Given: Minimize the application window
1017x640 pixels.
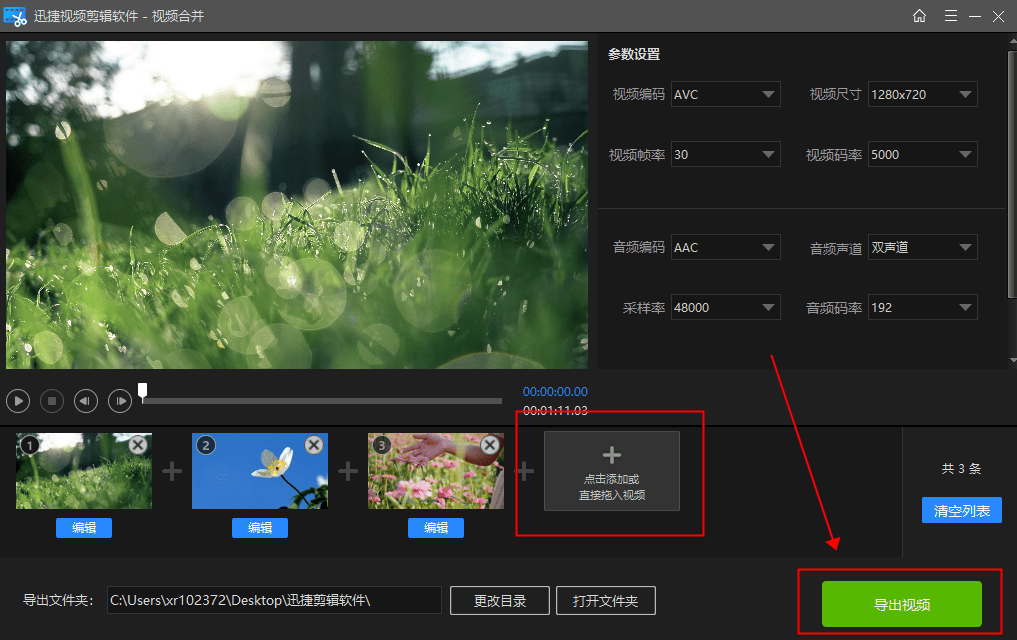Looking at the screenshot, I should [975, 16].
